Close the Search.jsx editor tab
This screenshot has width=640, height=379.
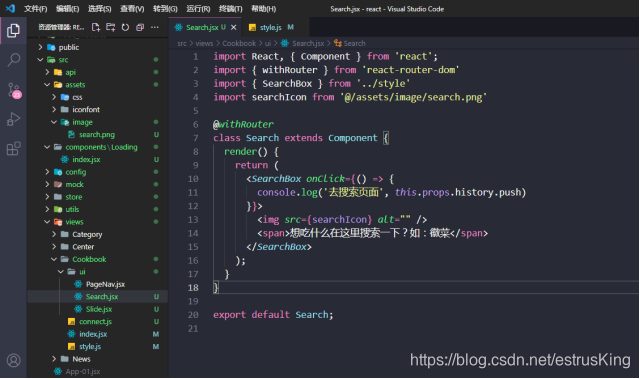[233, 27]
